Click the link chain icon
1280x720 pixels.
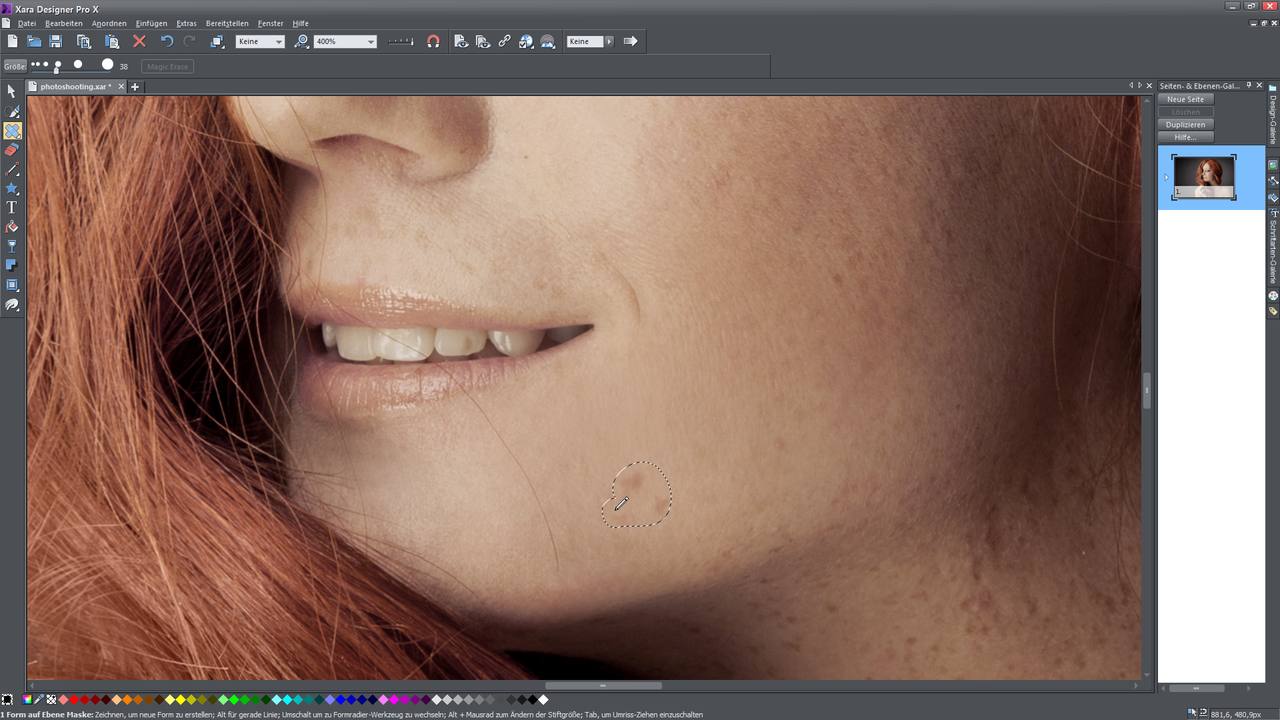tap(504, 41)
